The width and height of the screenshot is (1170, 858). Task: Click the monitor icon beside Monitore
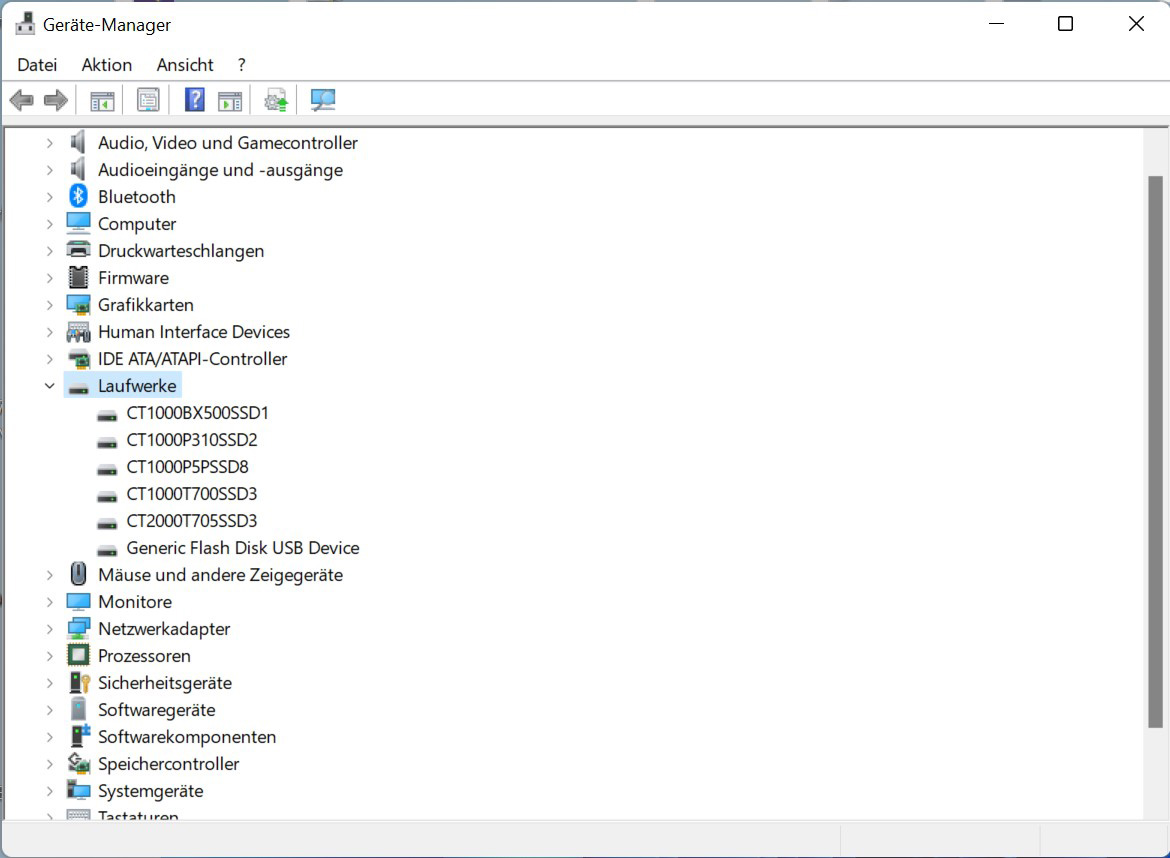tap(78, 601)
